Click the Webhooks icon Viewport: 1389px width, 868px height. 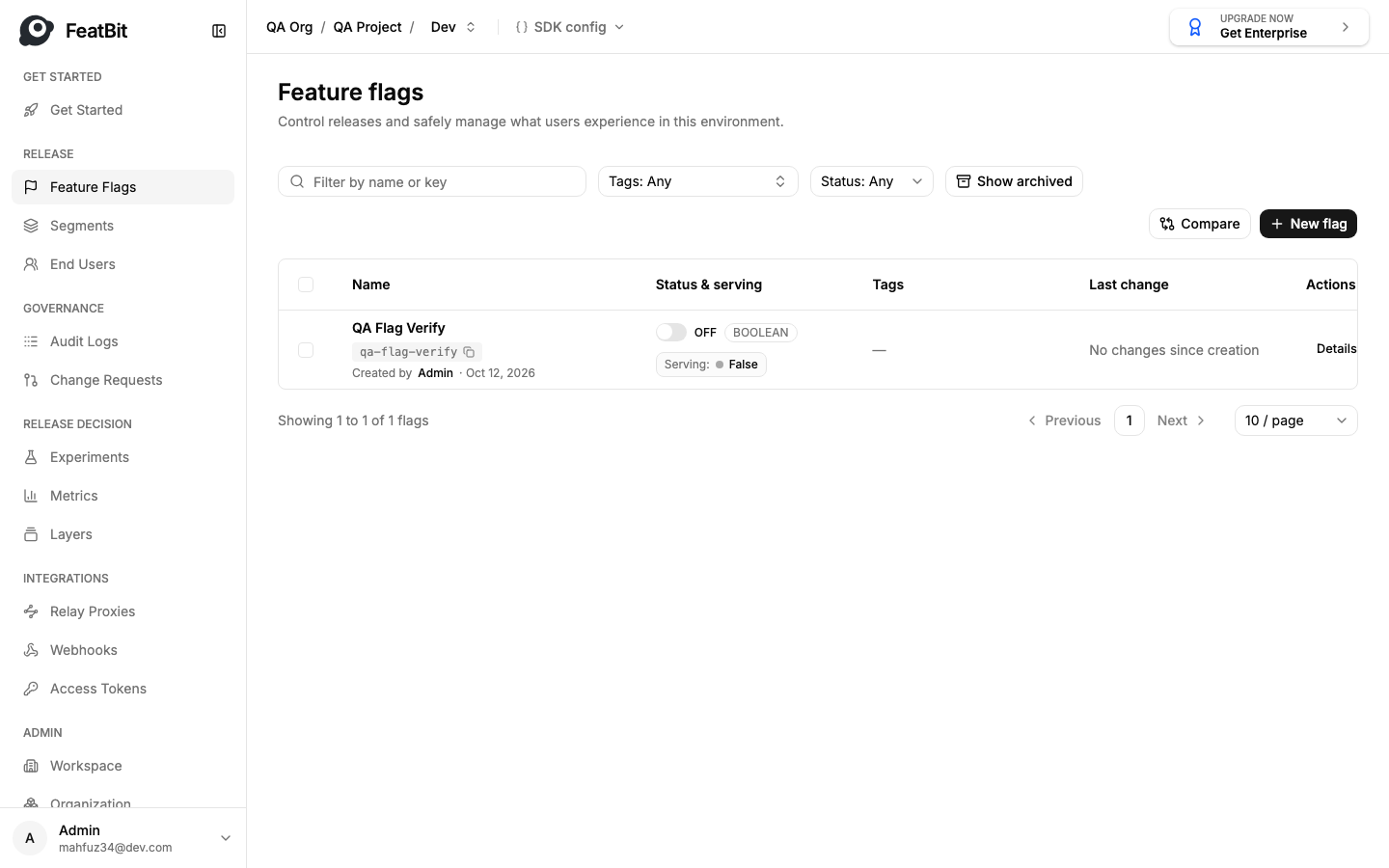(x=31, y=650)
